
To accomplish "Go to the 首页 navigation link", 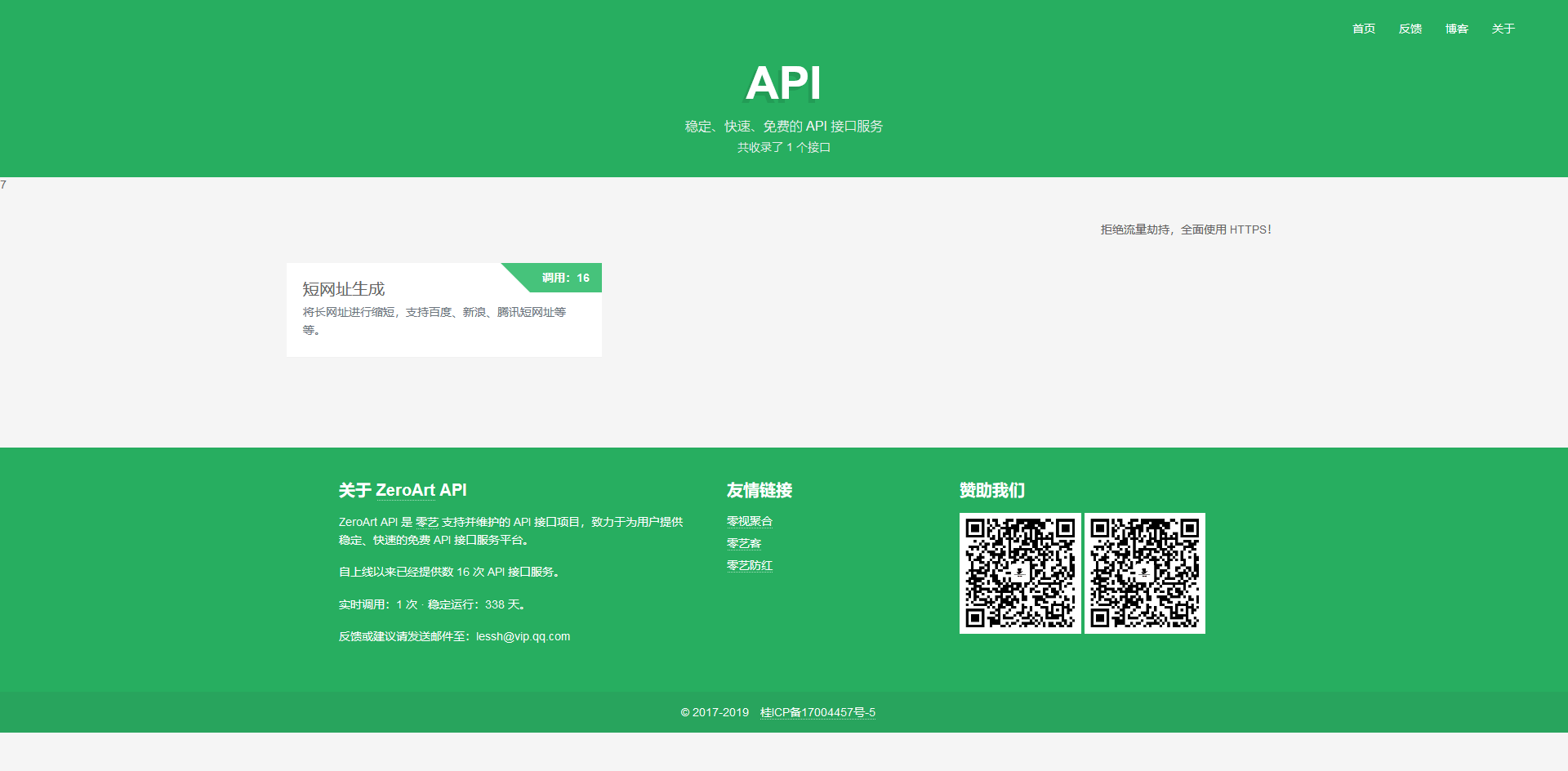I will [1363, 29].
